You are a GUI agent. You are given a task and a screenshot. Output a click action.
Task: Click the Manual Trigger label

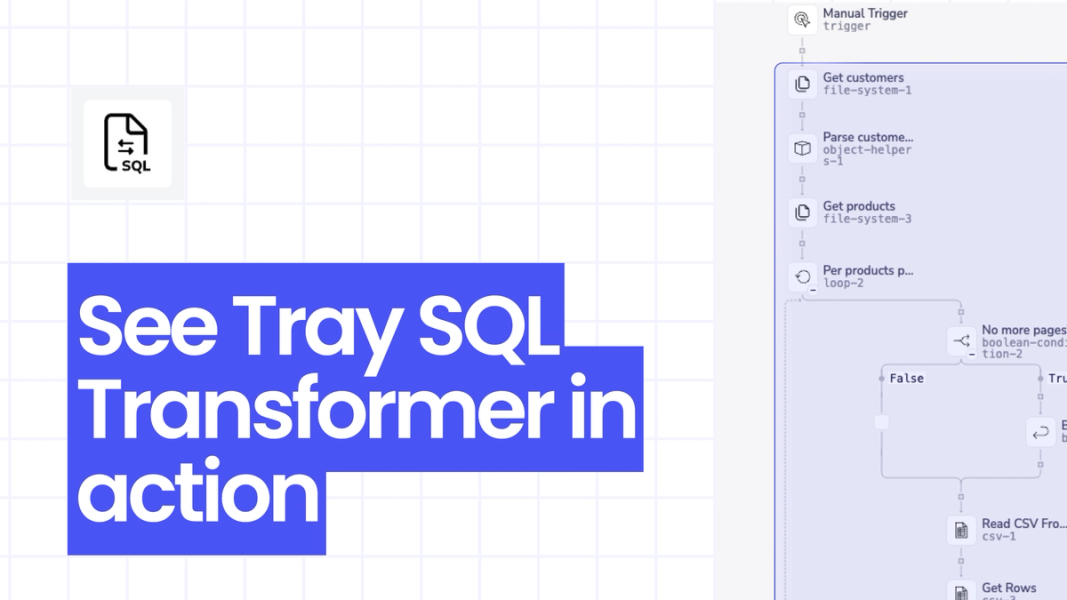[865, 14]
